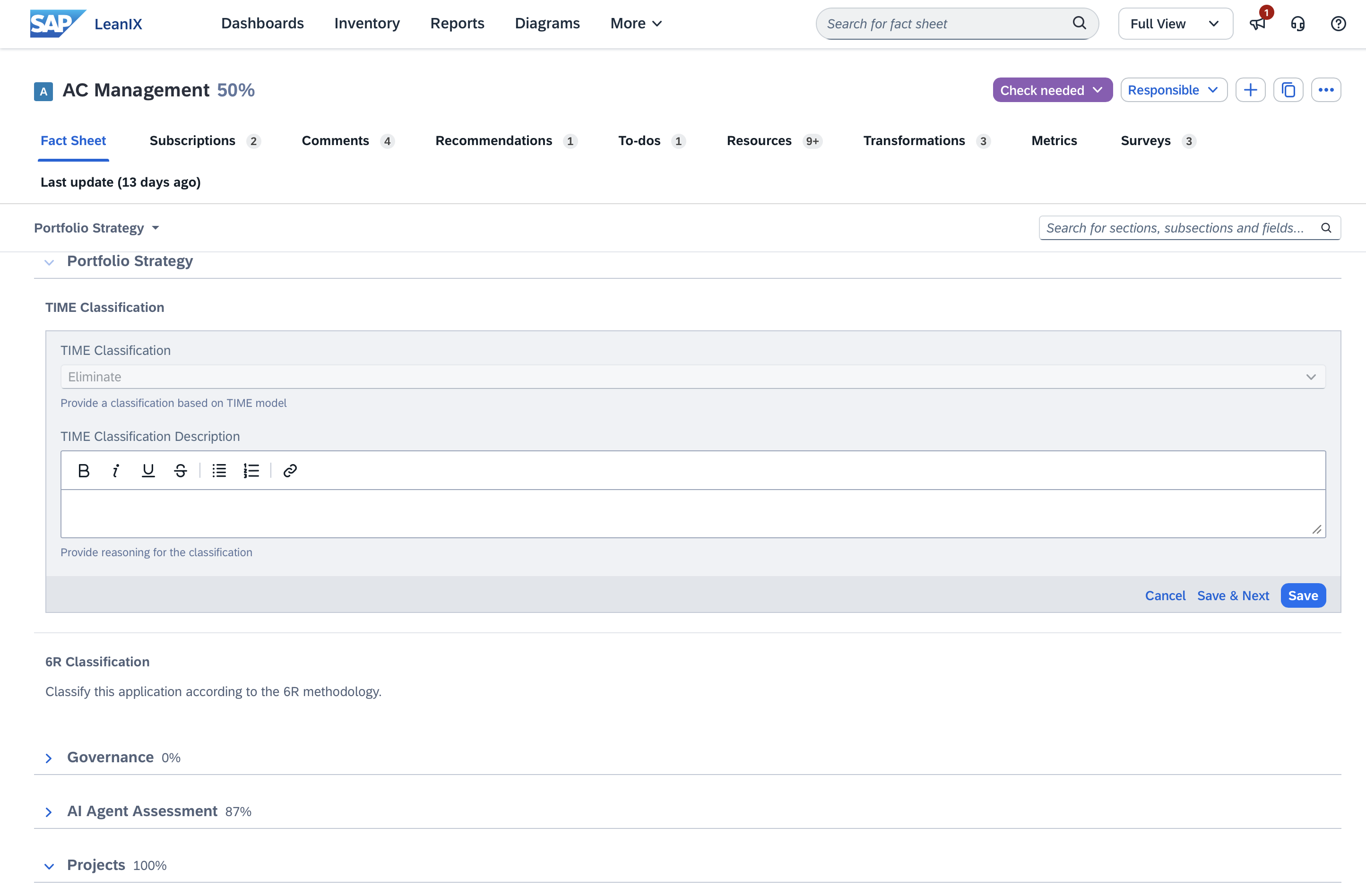Open the More navigation dropdown
Screen dimensions: 1366x896
click(x=636, y=24)
